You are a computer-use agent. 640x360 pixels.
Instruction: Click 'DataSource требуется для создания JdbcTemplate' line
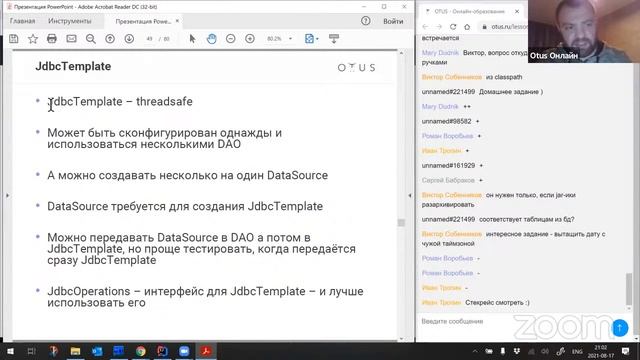[x=185, y=207]
